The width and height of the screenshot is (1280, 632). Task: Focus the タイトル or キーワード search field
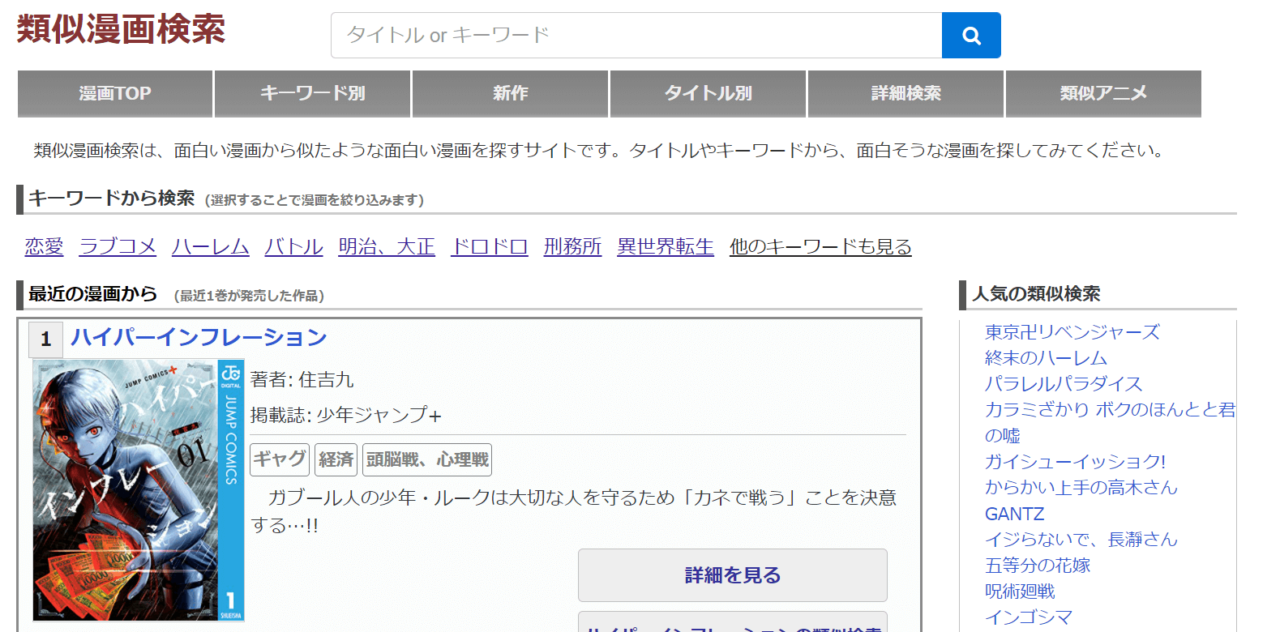click(636, 36)
